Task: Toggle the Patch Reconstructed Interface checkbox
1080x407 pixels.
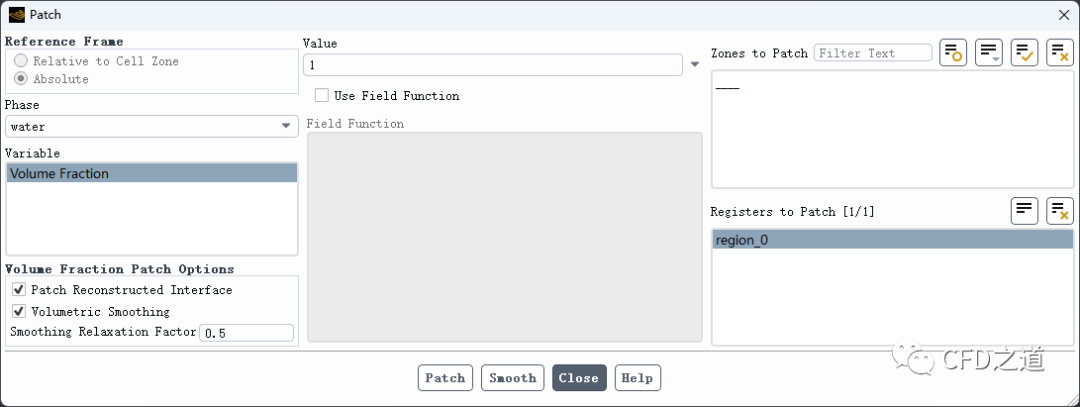Action: pyautogui.click(x=19, y=290)
